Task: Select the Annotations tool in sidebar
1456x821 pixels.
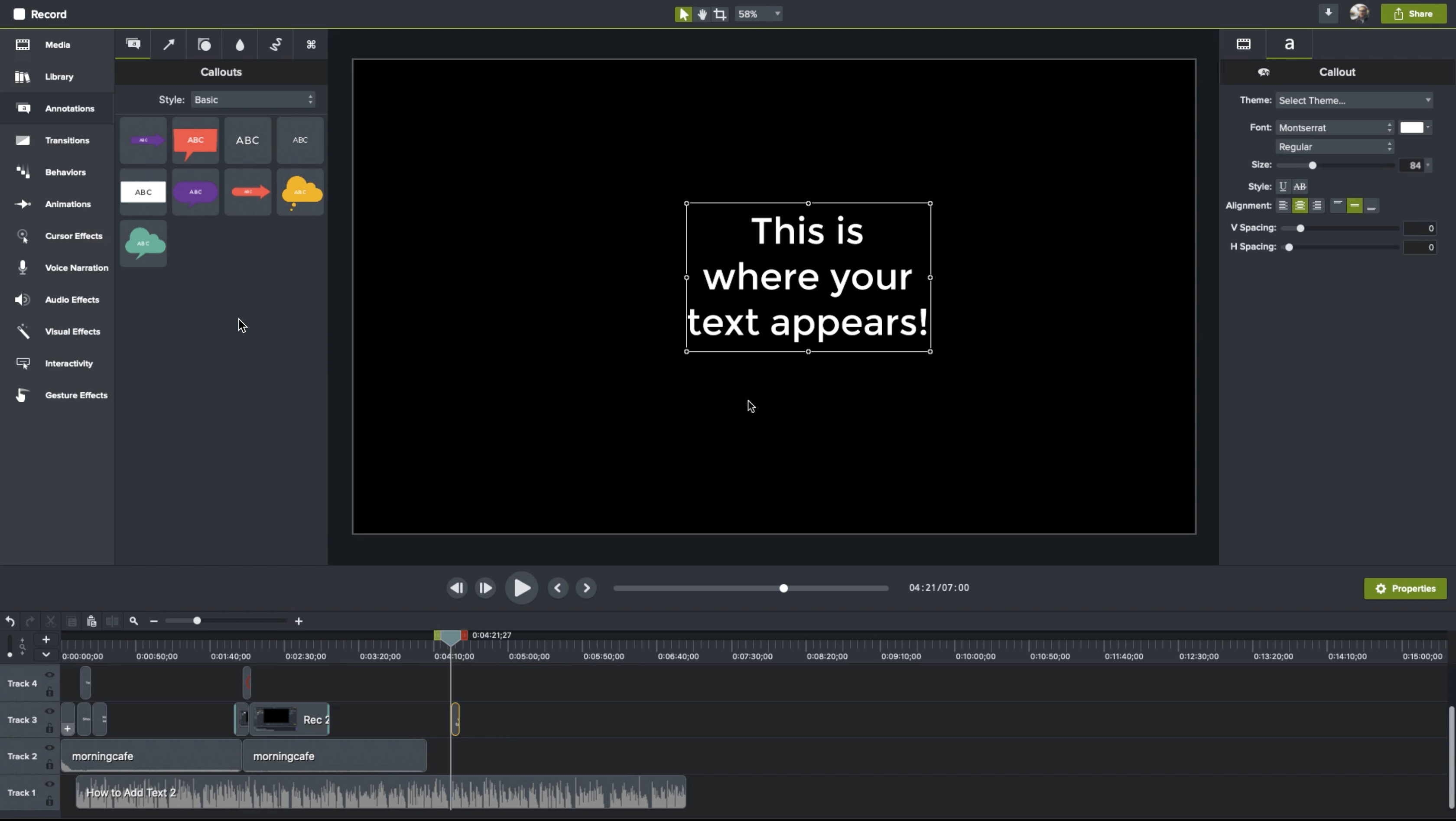Action: tap(57, 108)
